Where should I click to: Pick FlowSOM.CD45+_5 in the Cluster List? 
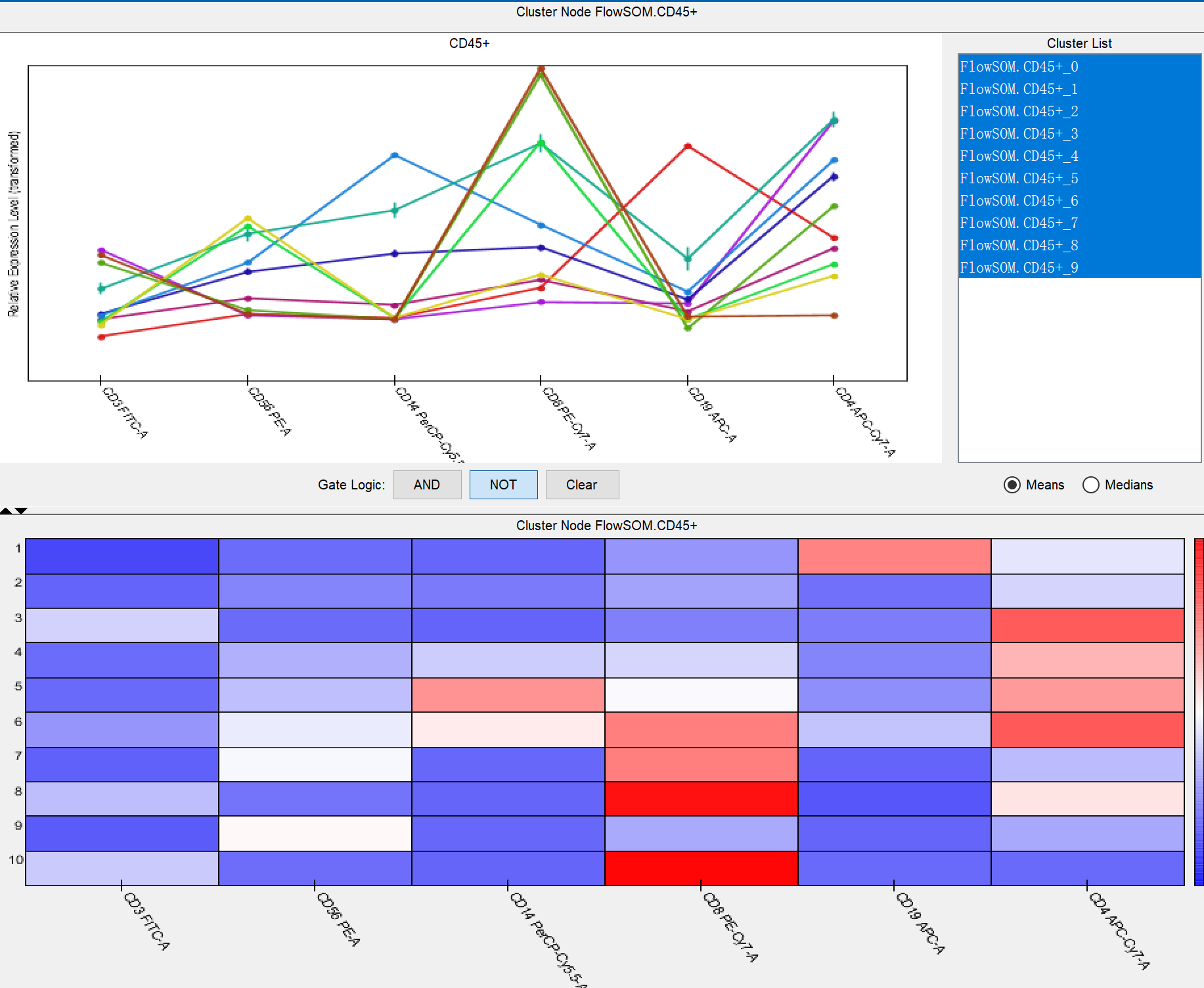tap(1019, 179)
